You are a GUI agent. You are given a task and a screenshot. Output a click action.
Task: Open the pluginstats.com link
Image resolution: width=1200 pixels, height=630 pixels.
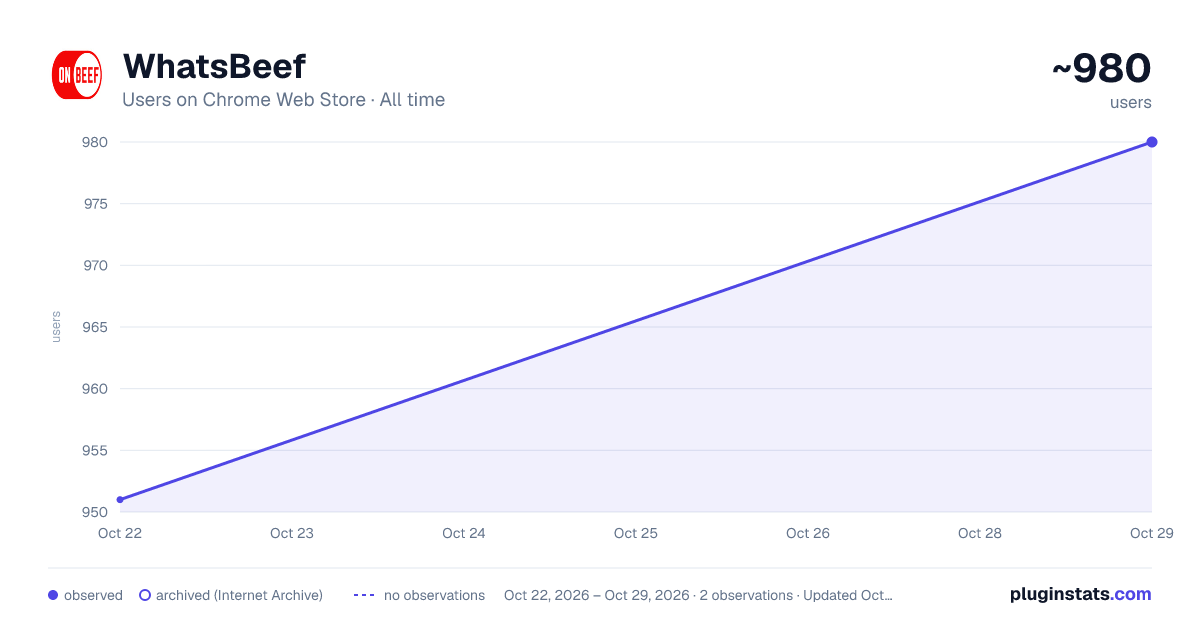click(1080, 594)
